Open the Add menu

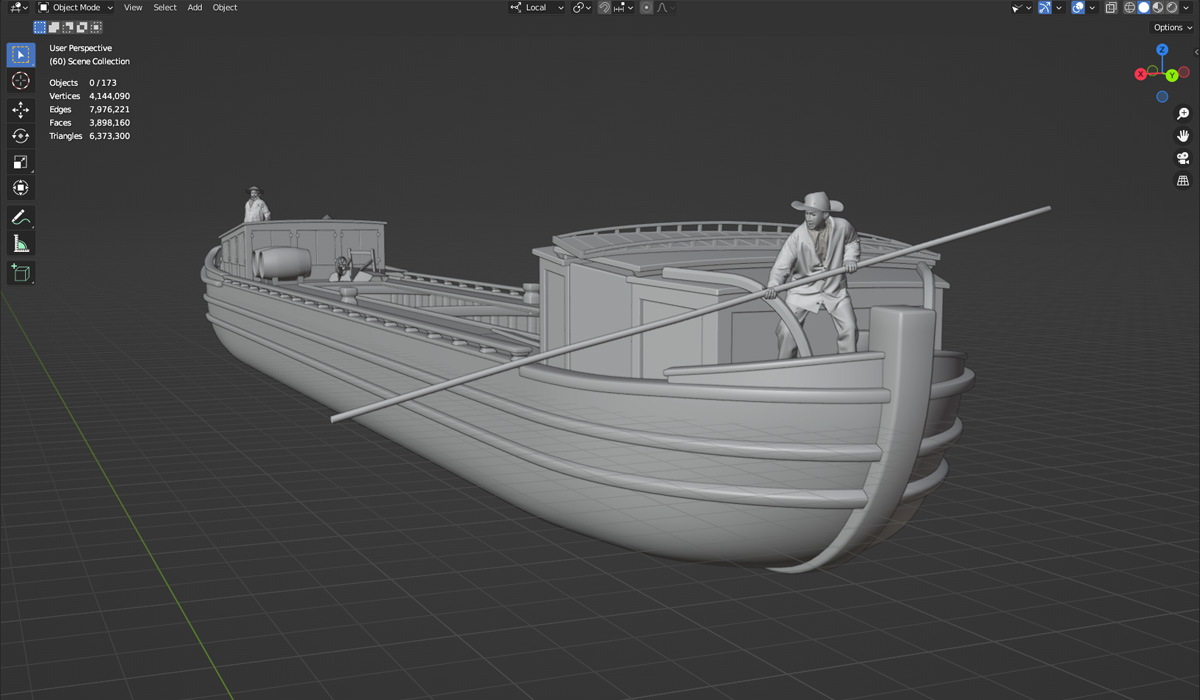click(195, 8)
